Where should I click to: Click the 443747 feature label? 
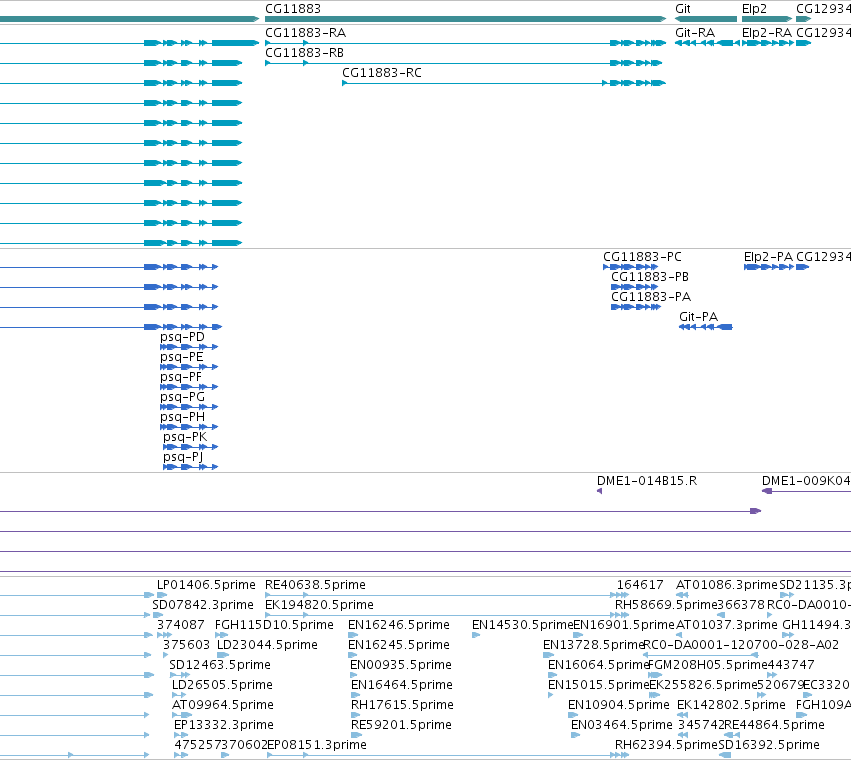point(791,665)
